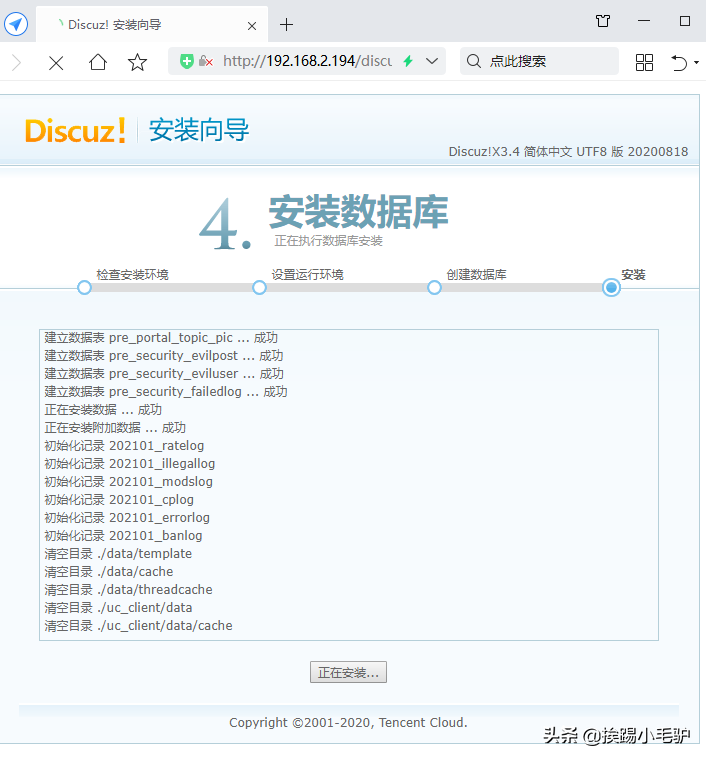Click the Discuz! logo
706x760 pixels.
pos(76,130)
